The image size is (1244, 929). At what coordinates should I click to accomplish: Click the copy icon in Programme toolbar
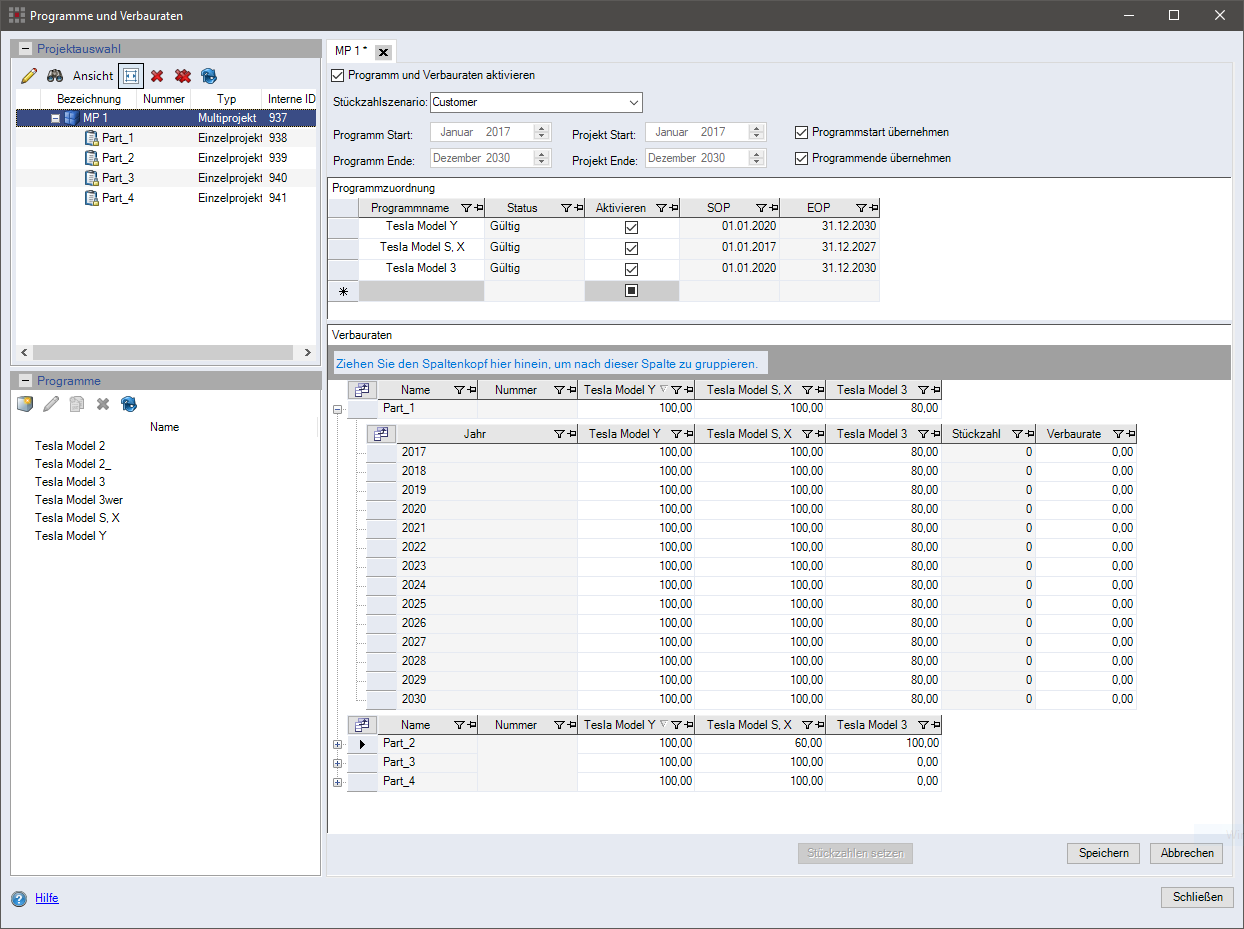pyautogui.click(x=77, y=404)
